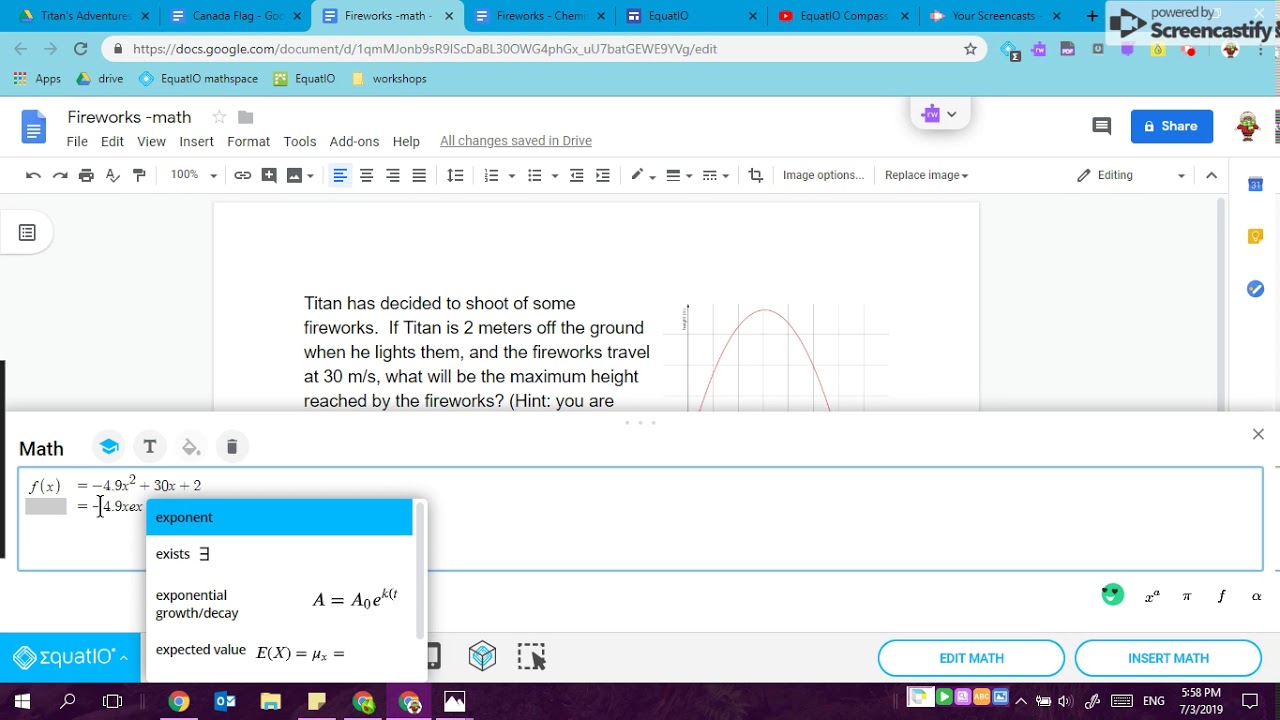Print the Fireworks document
Image resolution: width=1280 pixels, height=720 pixels.
click(x=86, y=175)
